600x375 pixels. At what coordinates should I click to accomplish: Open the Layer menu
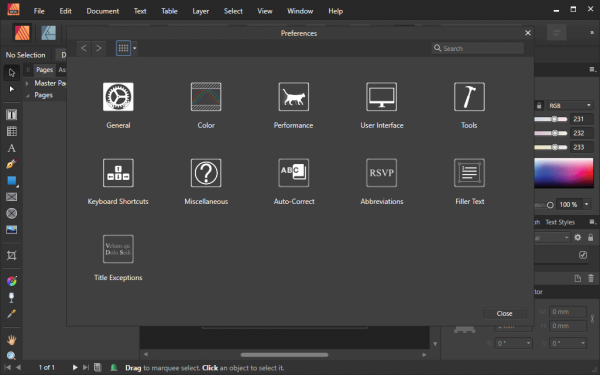(201, 11)
